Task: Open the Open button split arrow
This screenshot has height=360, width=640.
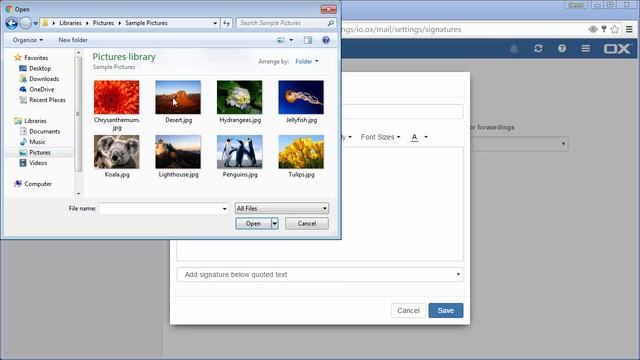Action: pos(275,224)
